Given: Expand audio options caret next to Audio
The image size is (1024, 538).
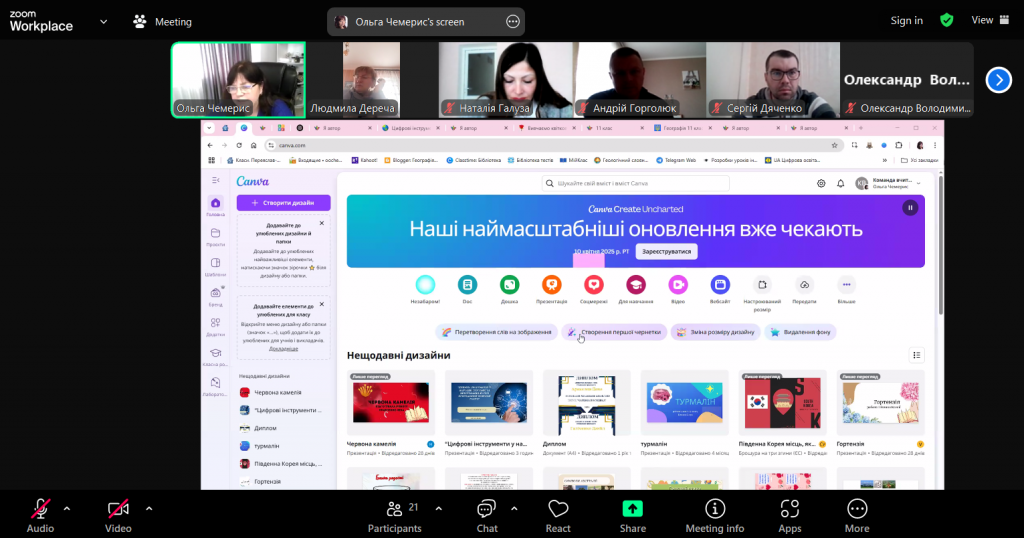Looking at the screenshot, I should point(67,509).
